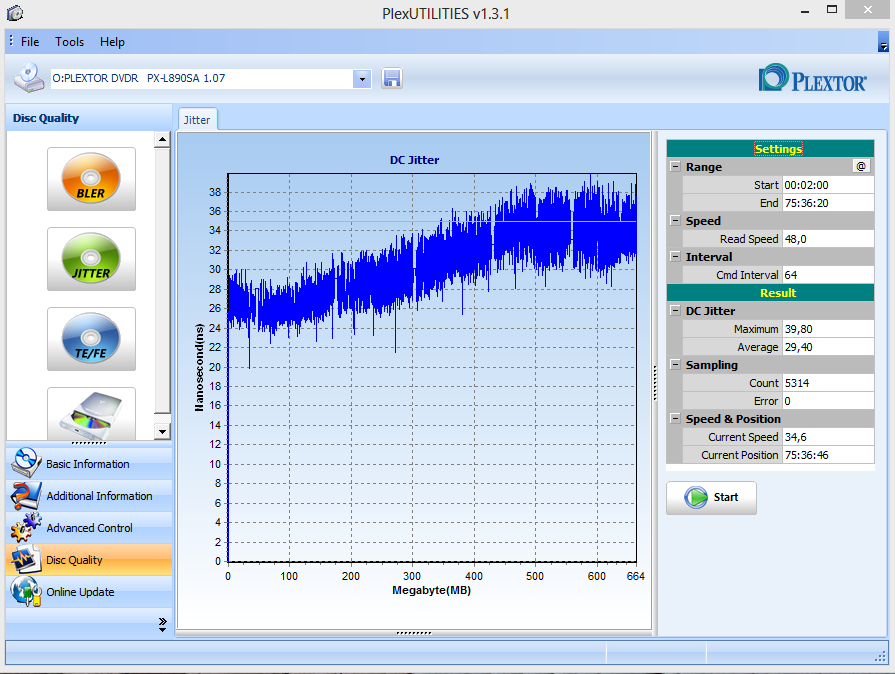Image resolution: width=895 pixels, height=674 pixels.
Task: Edit the Read Speed value
Action: coord(828,239)
